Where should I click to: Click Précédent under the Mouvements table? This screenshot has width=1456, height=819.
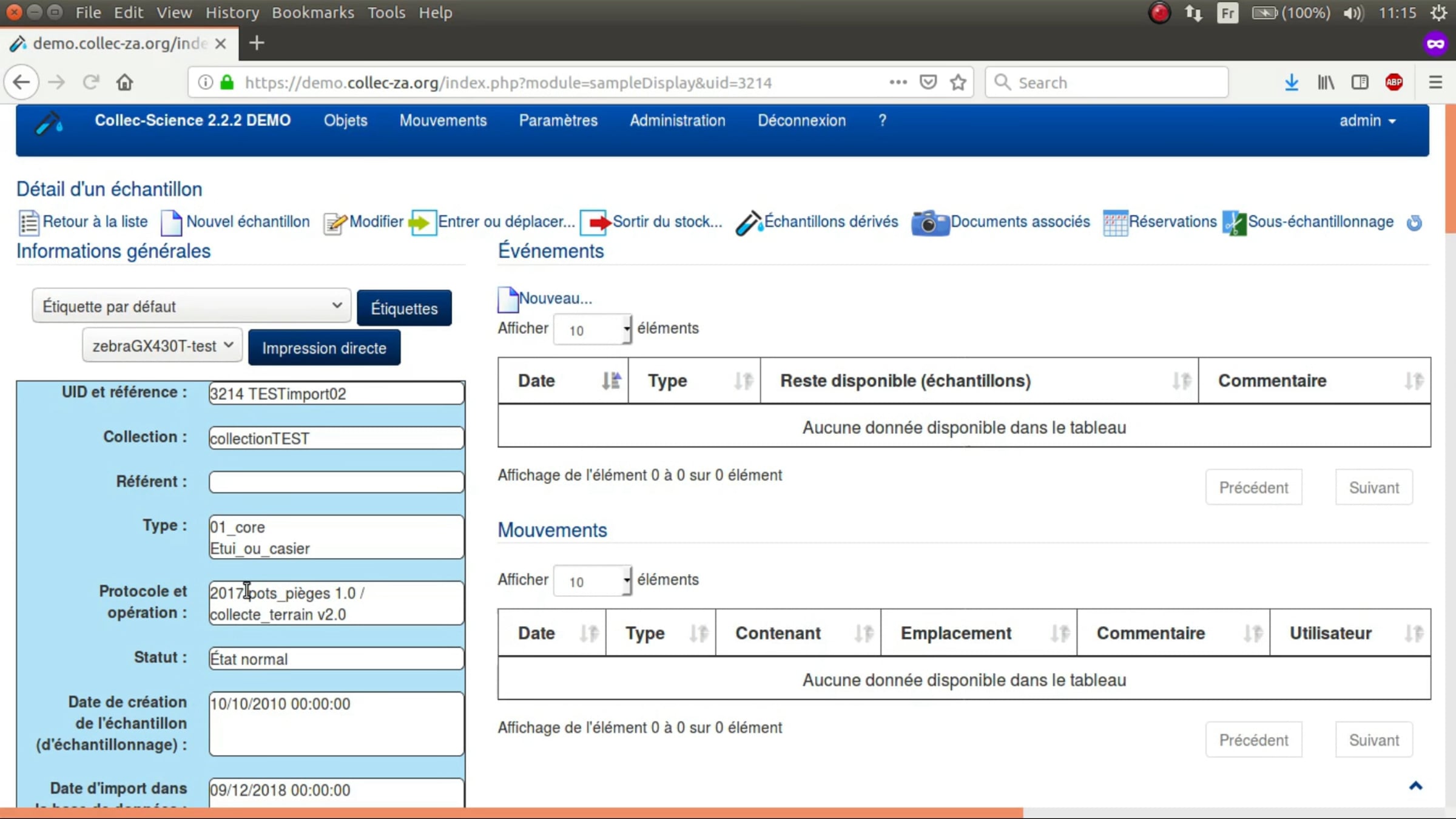click(1253, 740)
